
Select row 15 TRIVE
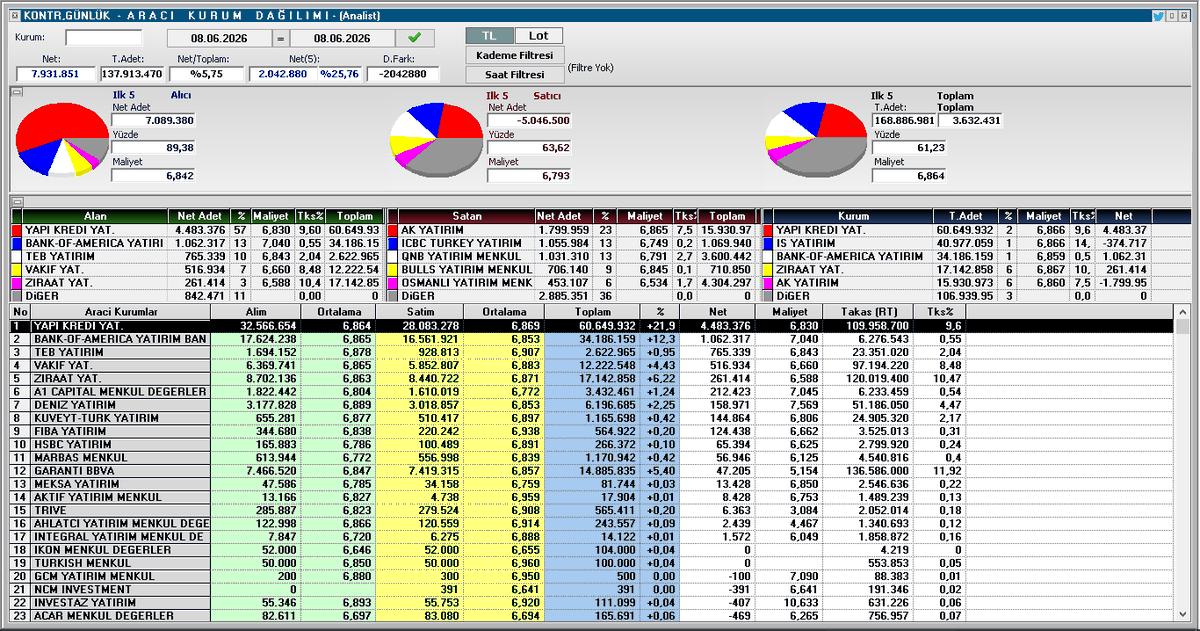(592, 509)
